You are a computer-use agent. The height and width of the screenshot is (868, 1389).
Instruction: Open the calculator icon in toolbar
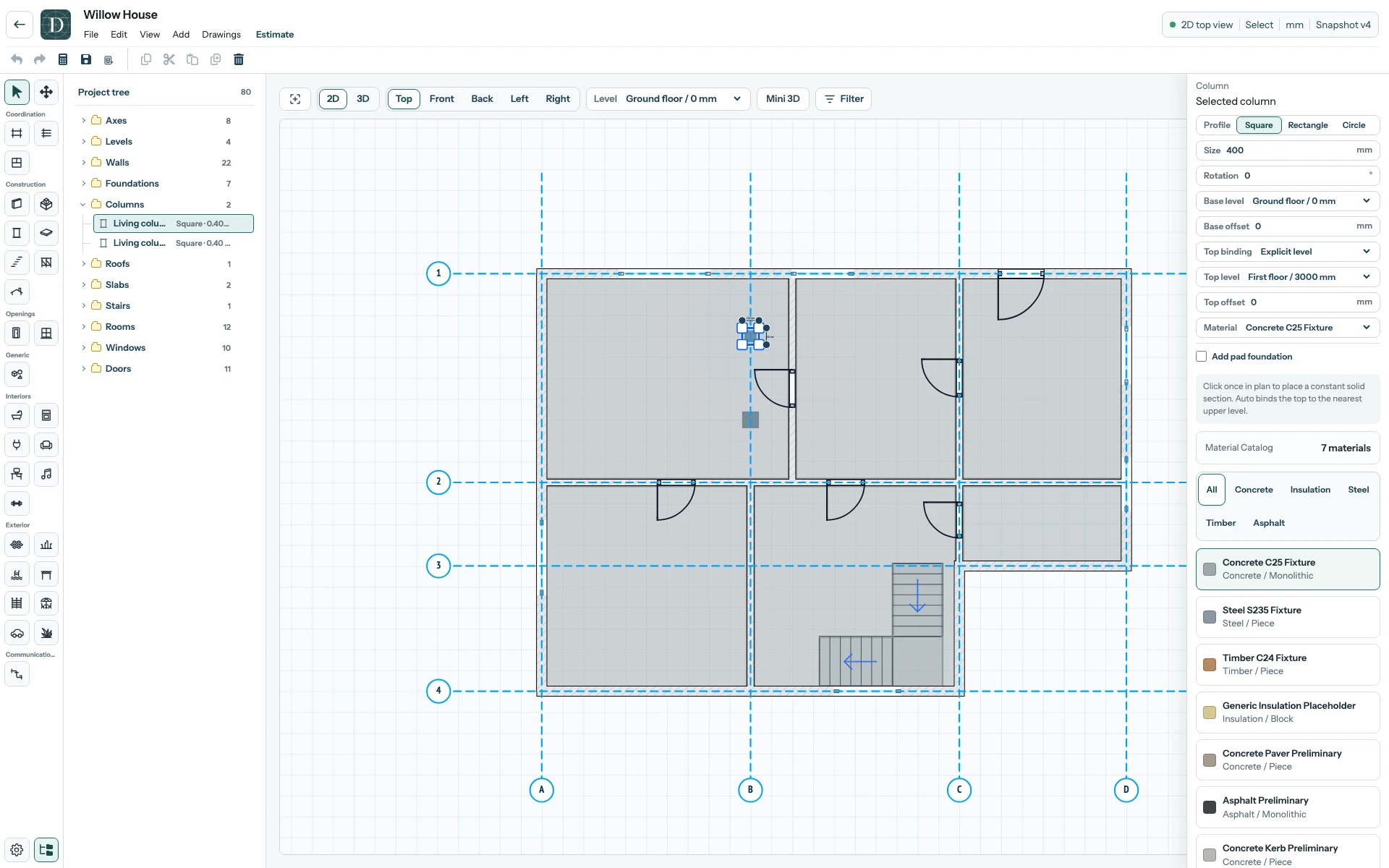pos(63,59)
